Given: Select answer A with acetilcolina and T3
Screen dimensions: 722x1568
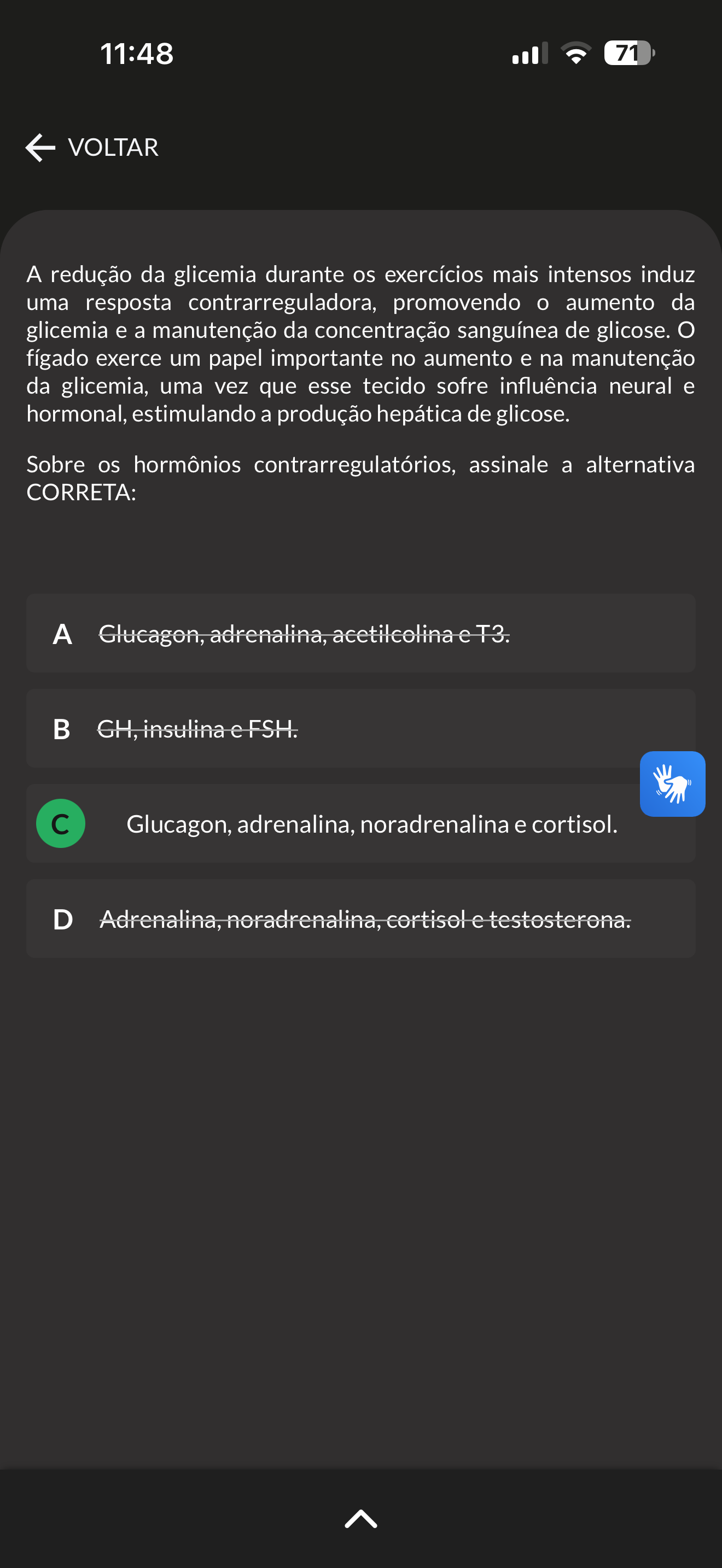Looking at the screenshot, I should tap(360, 633).
